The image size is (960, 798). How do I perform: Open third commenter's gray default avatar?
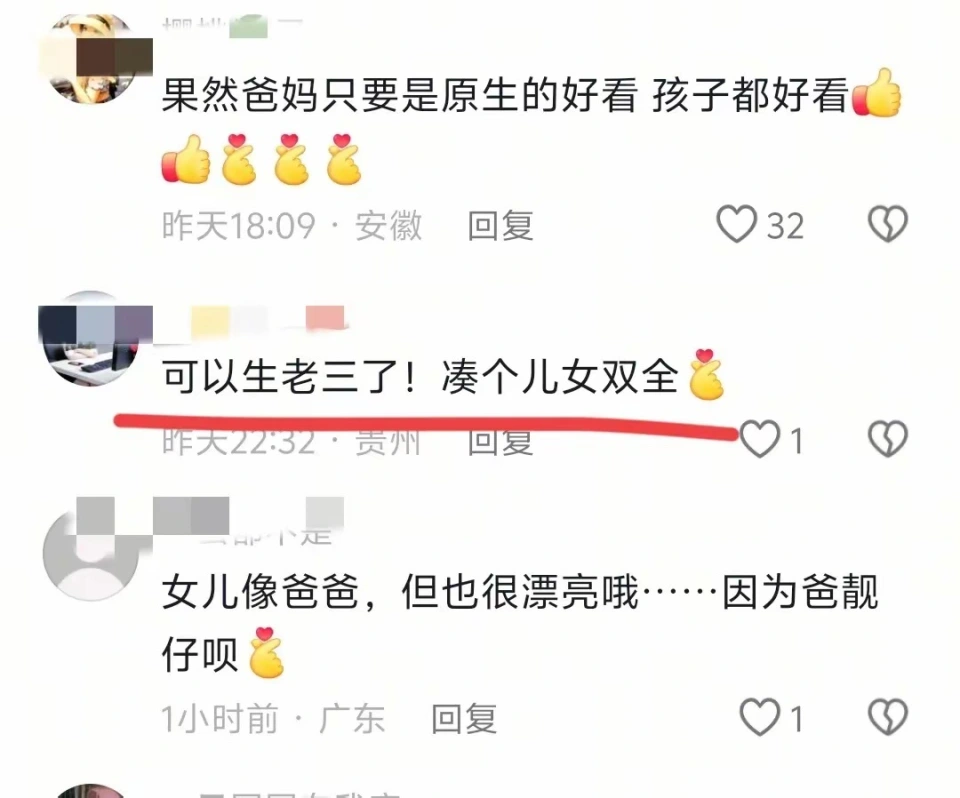pyautogui.click(x=92, y=552)
